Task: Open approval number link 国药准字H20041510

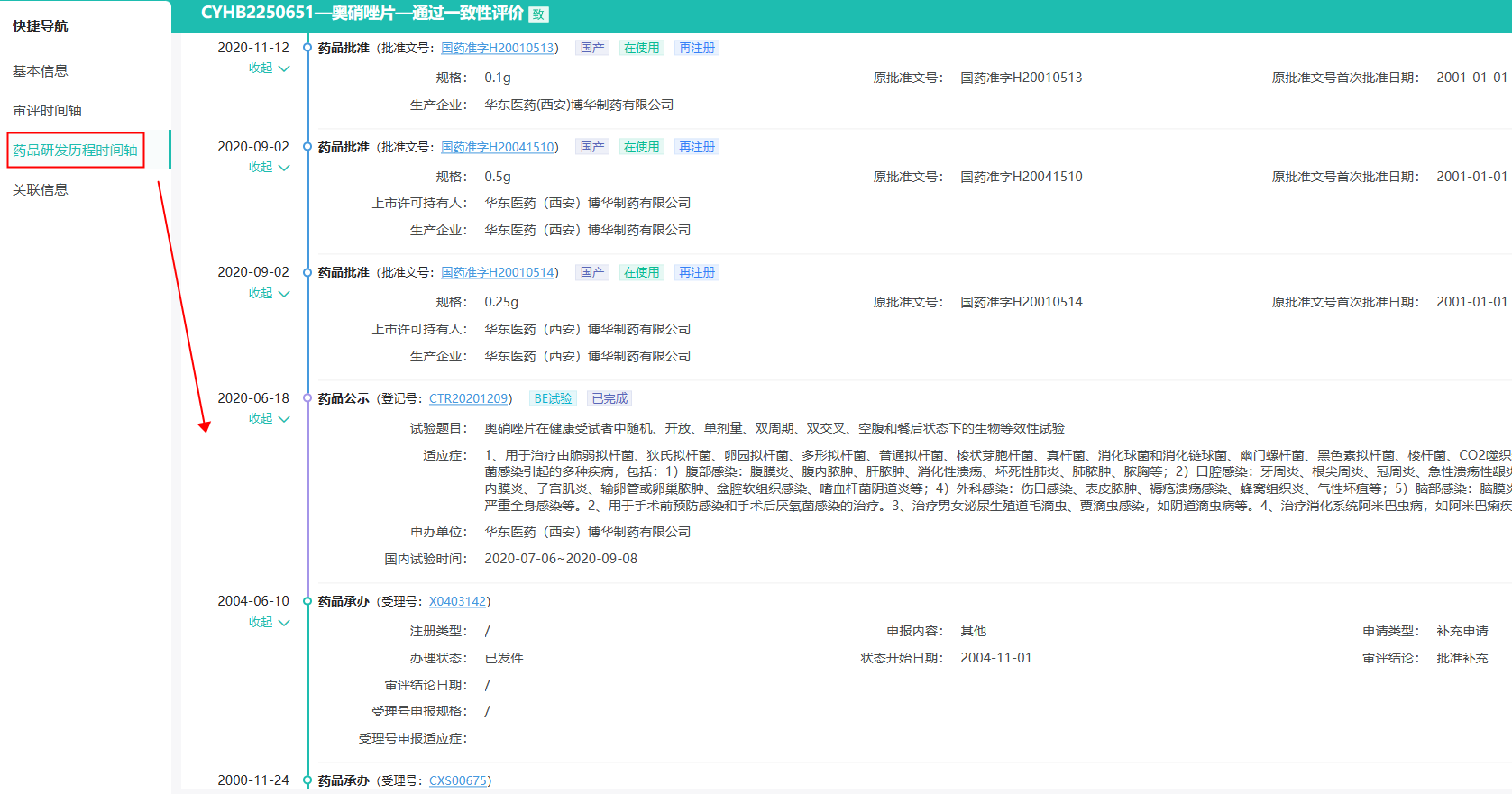Action: click(x=498, y=147)
